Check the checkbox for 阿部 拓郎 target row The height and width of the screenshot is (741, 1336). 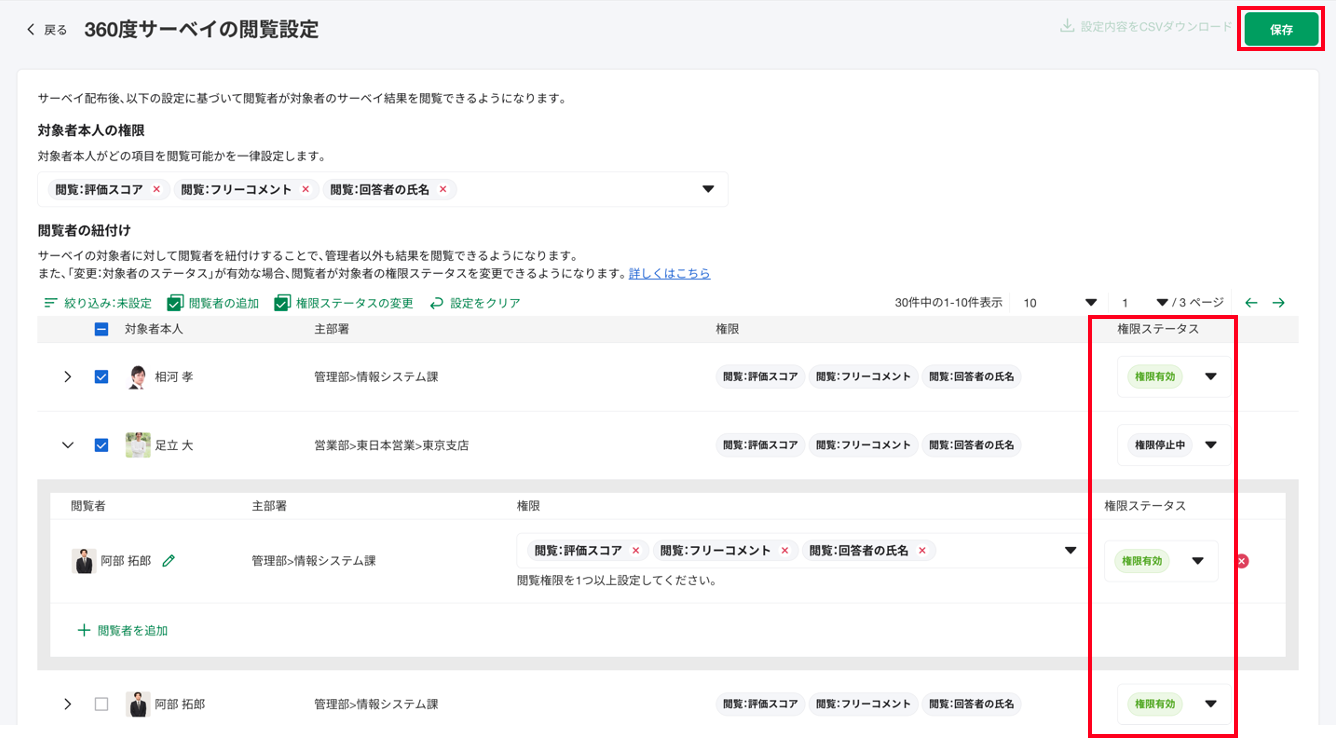click(x=101, y=704)
